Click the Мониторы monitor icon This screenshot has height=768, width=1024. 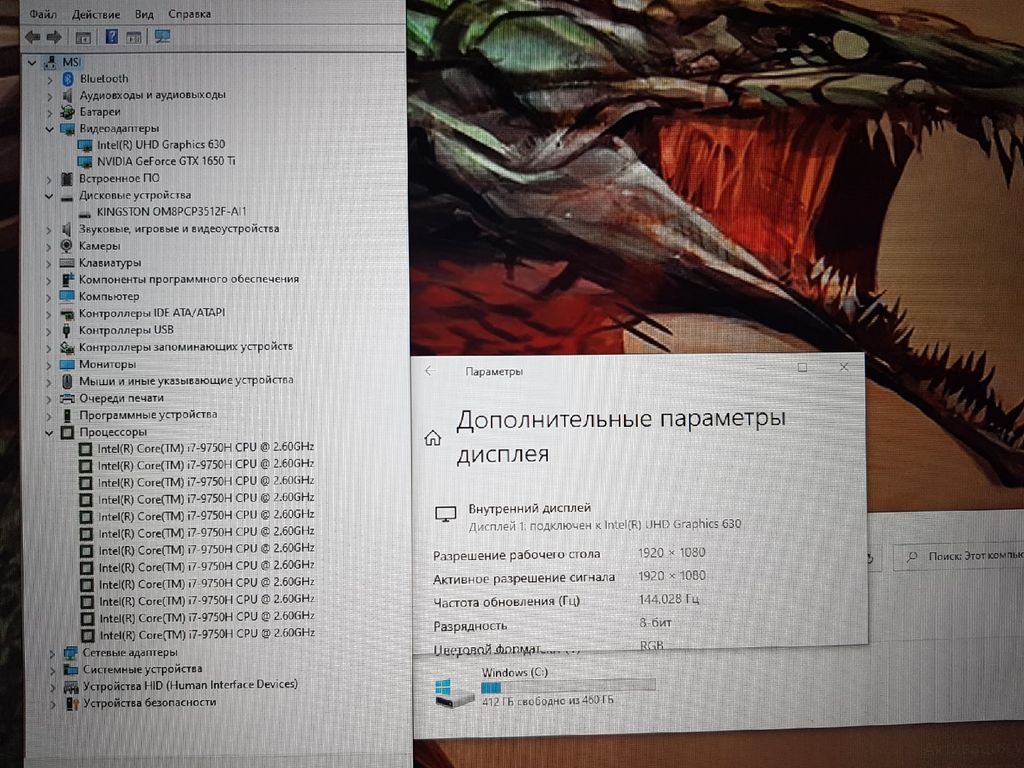[67, 364]
